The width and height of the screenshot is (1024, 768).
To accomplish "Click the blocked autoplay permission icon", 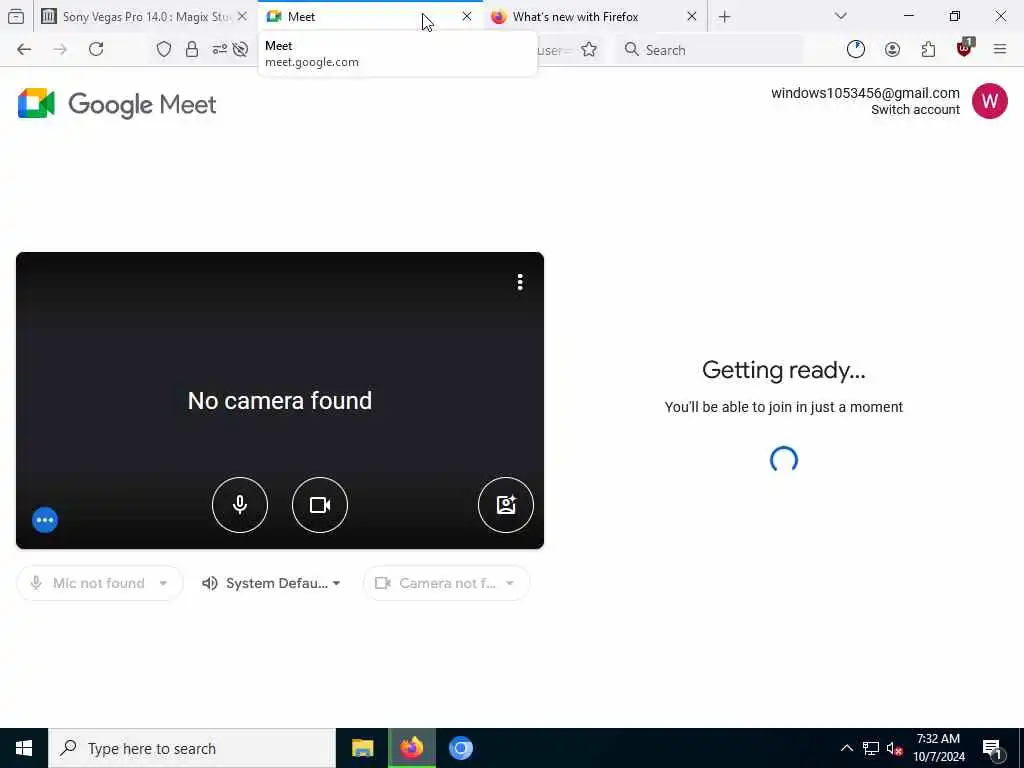I will click(x=240, y=50).
